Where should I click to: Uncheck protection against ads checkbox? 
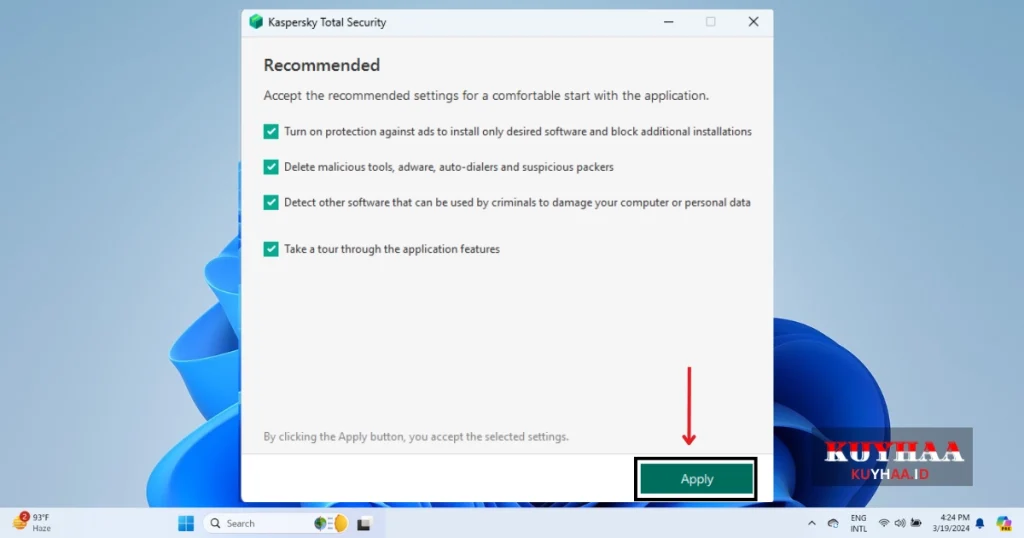point(271,132)
